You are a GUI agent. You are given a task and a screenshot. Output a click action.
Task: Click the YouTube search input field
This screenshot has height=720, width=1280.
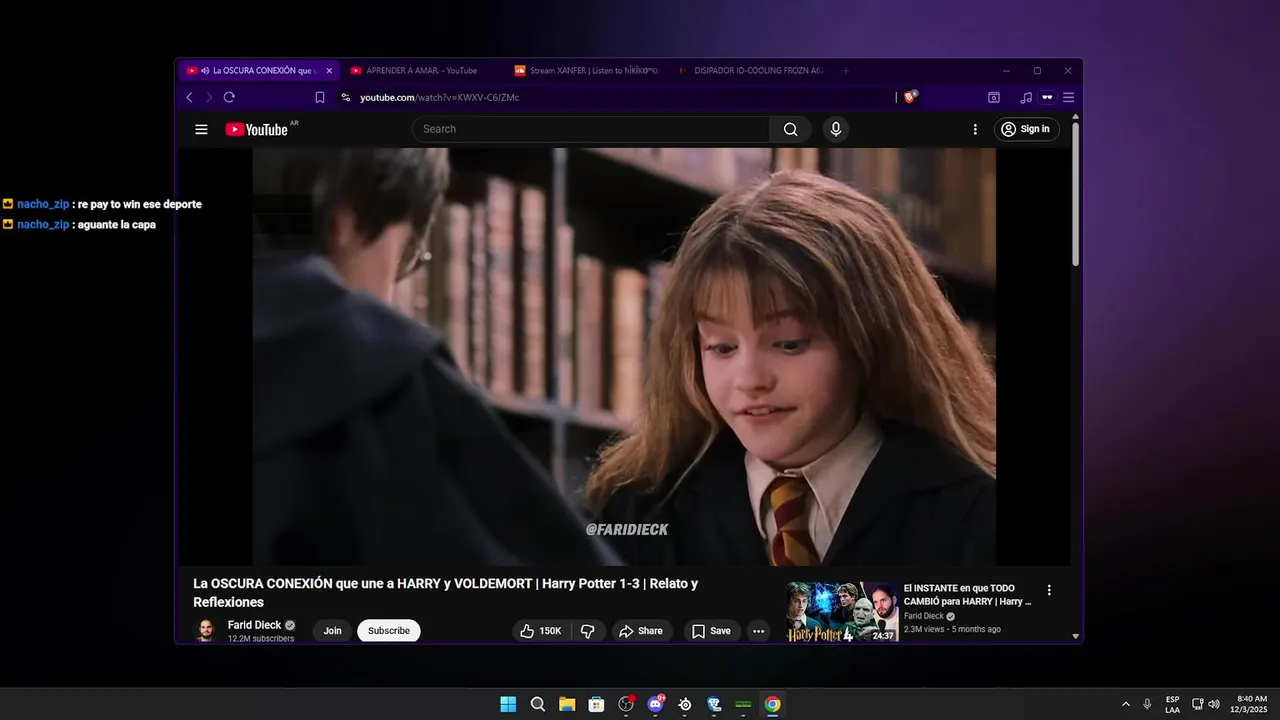coord(591,129)
